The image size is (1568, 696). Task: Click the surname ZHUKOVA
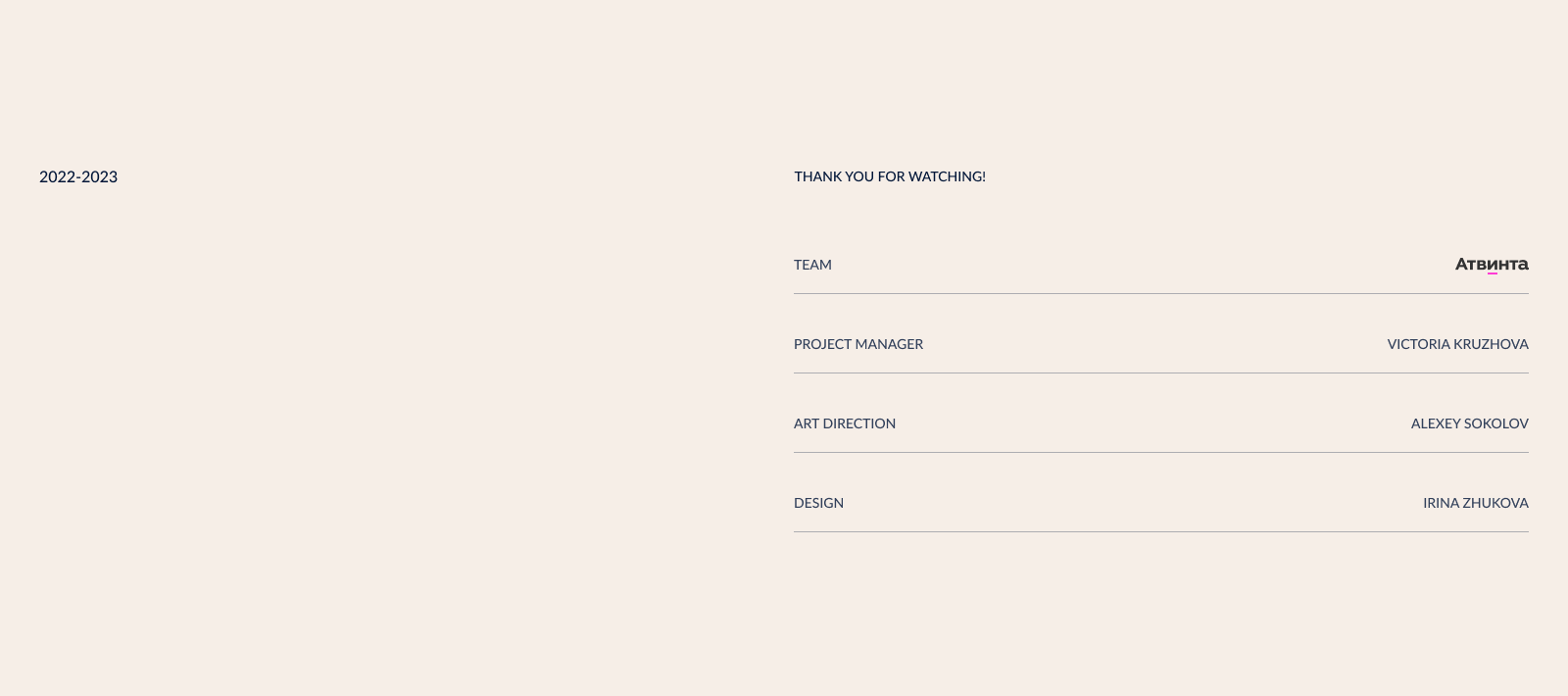pos(1495,504)
